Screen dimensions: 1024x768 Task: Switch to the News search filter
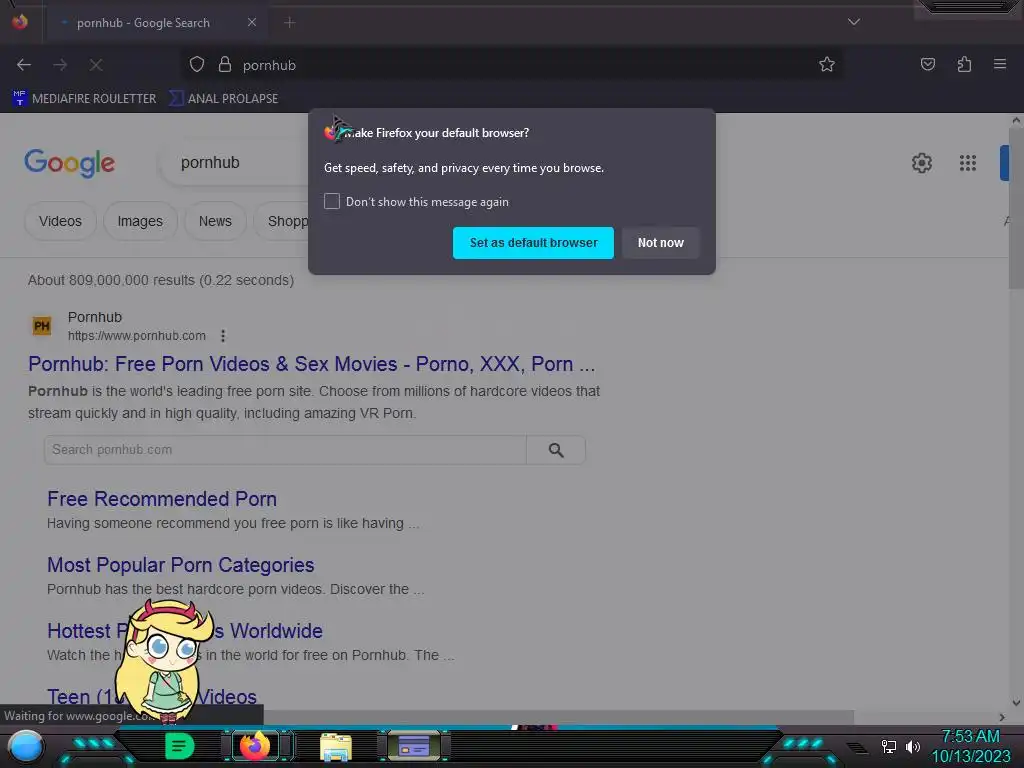tap(215, 221)
